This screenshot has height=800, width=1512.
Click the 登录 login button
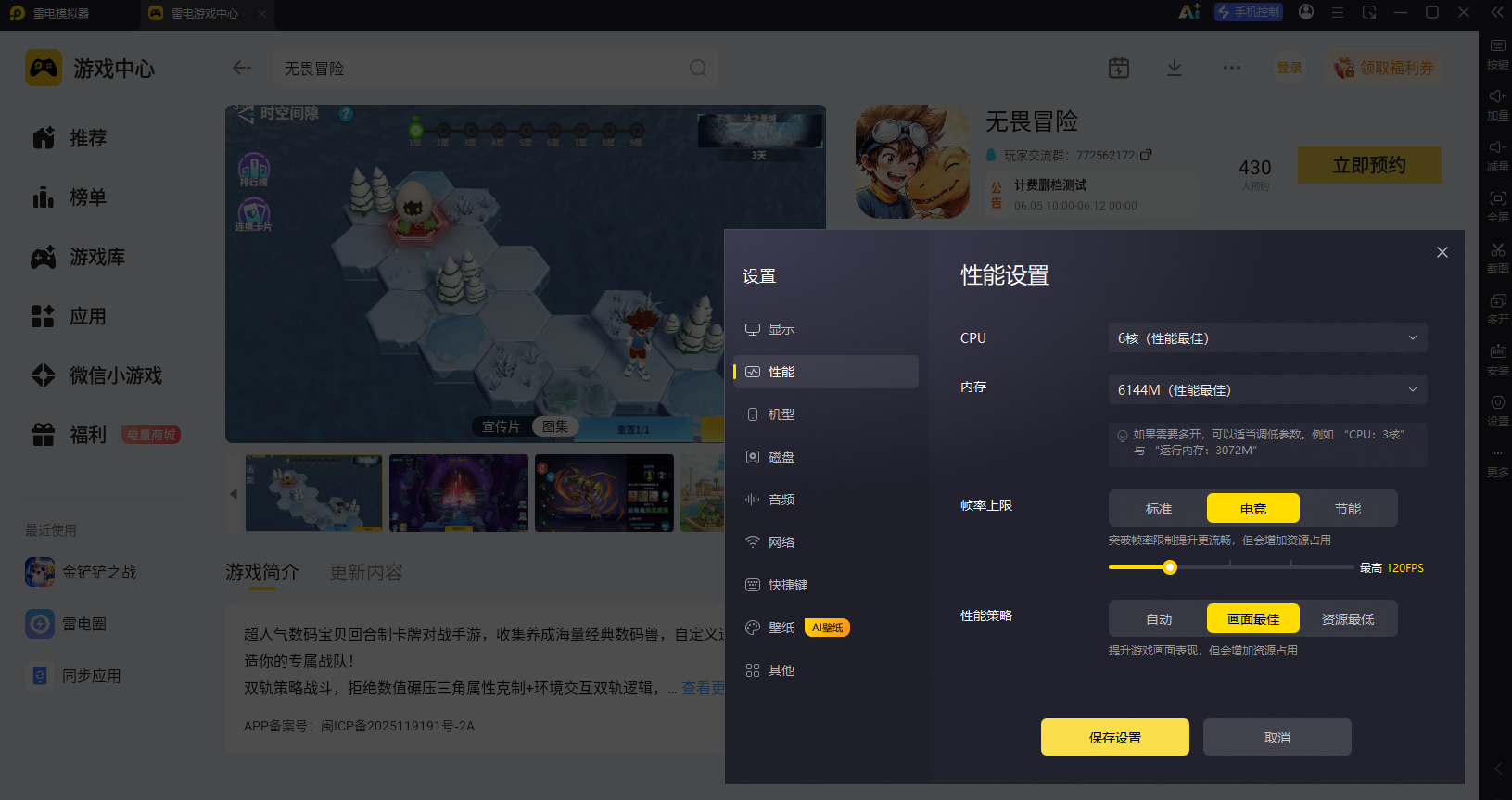1290,68
